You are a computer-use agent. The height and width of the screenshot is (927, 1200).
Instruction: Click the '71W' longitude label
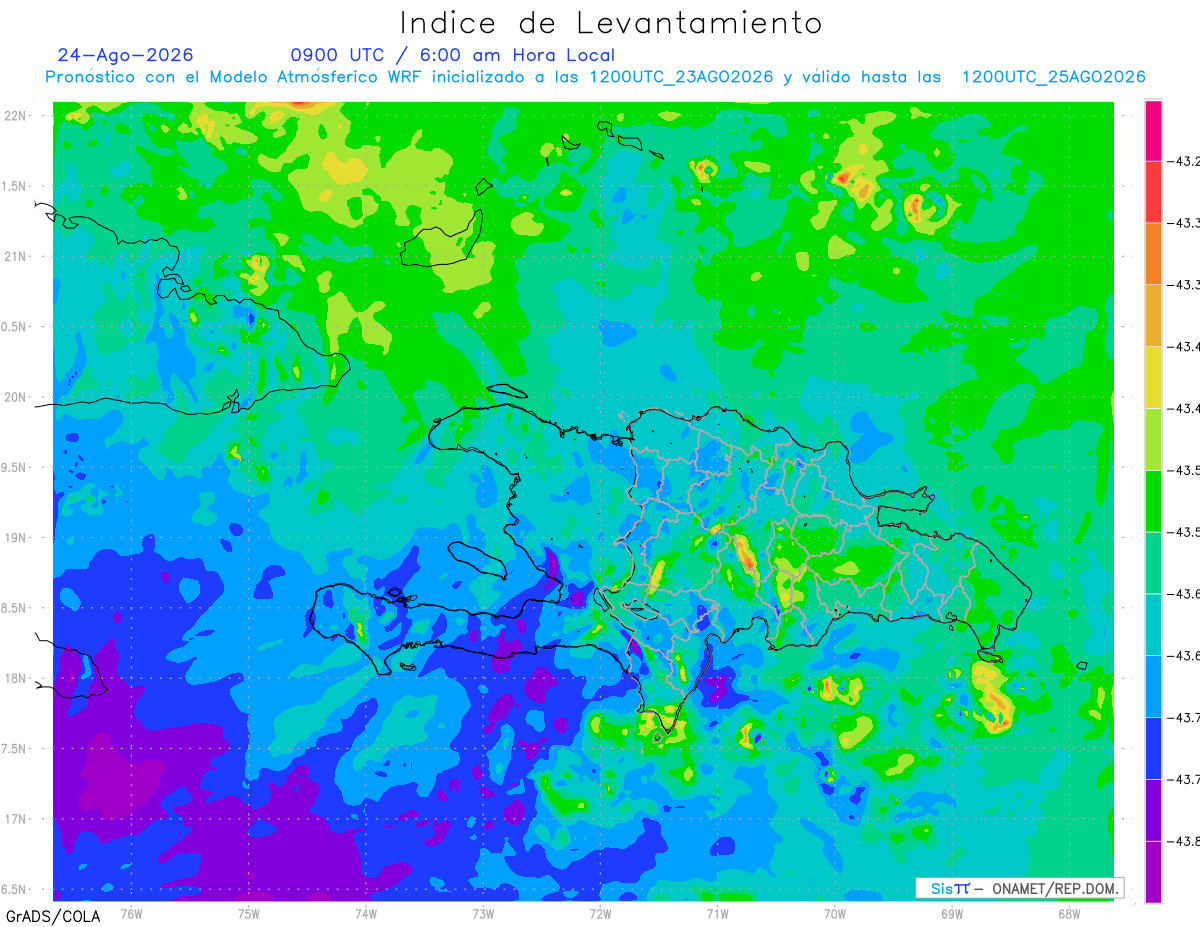(x=717, y=913)
